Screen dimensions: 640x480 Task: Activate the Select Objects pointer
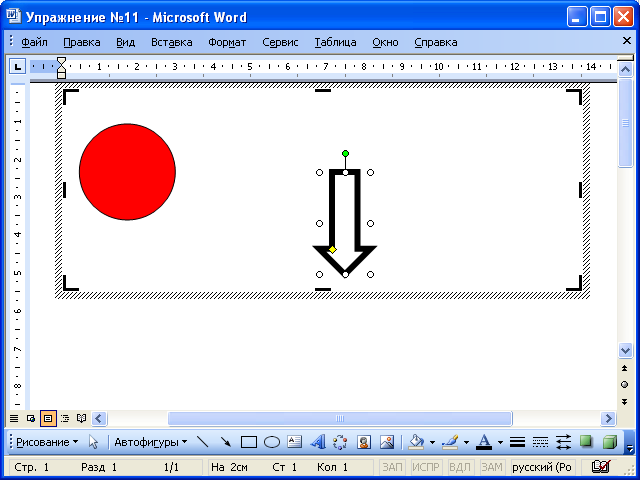point(93,442)
